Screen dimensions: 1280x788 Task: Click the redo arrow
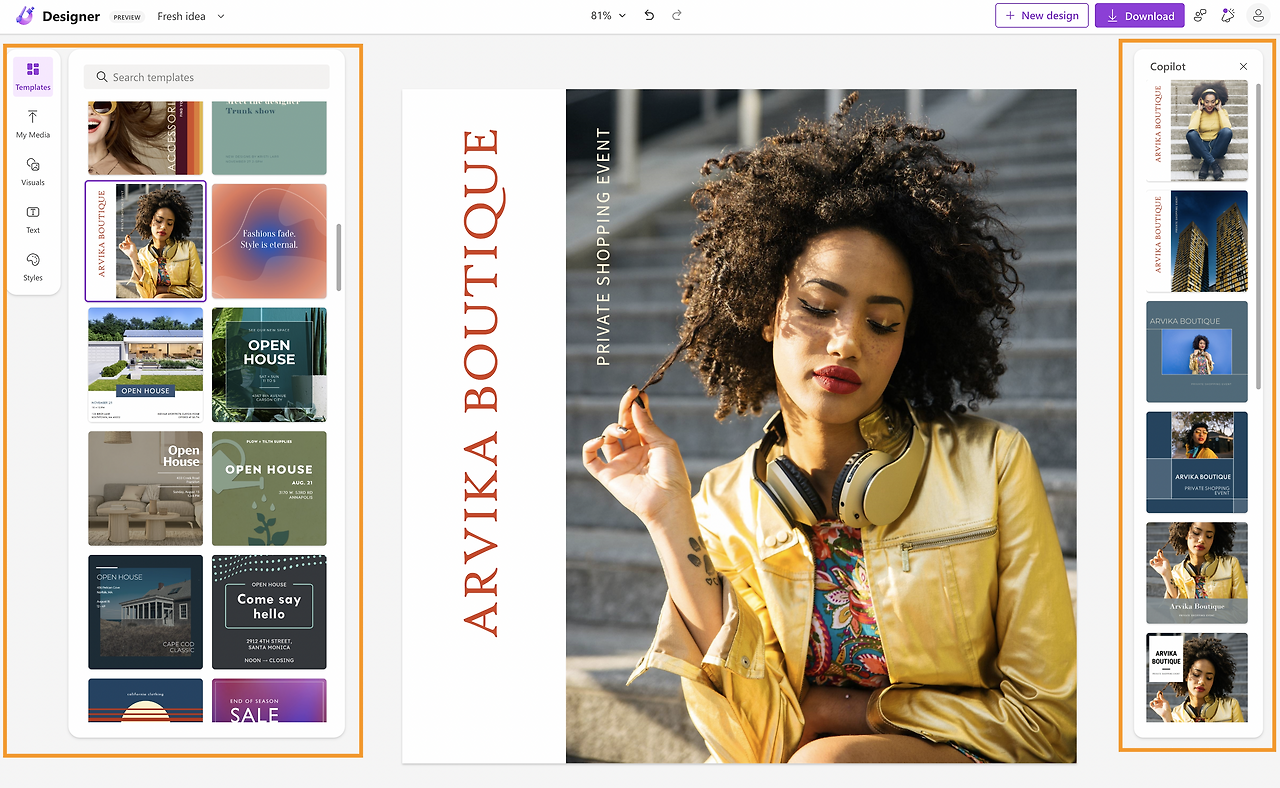pos(677,16)
